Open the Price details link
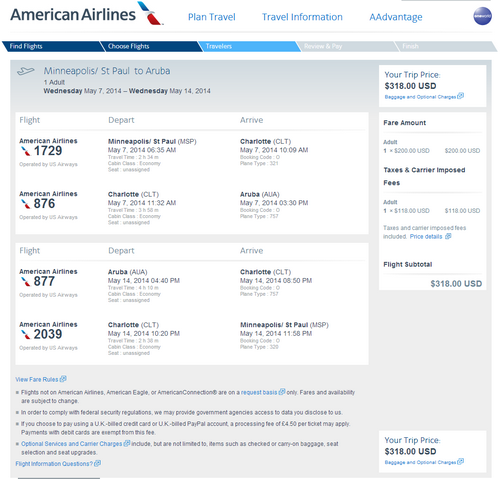 426,236
